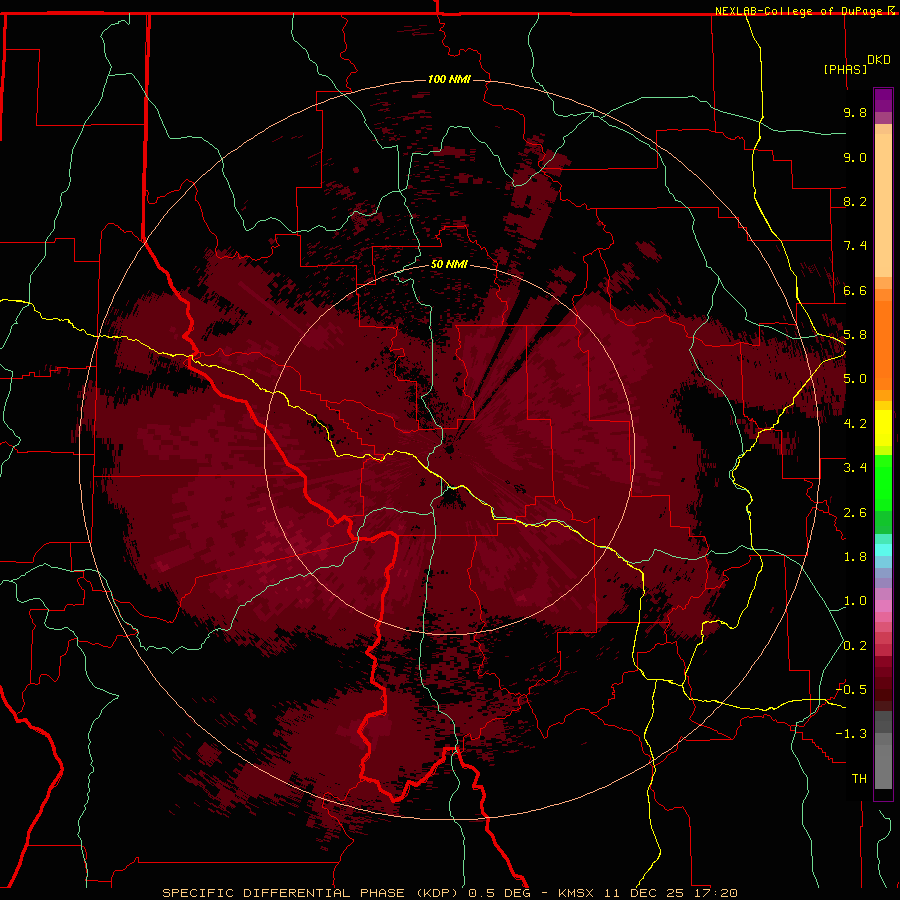Click the 17:20 timestamp in footer

(715, 893)
